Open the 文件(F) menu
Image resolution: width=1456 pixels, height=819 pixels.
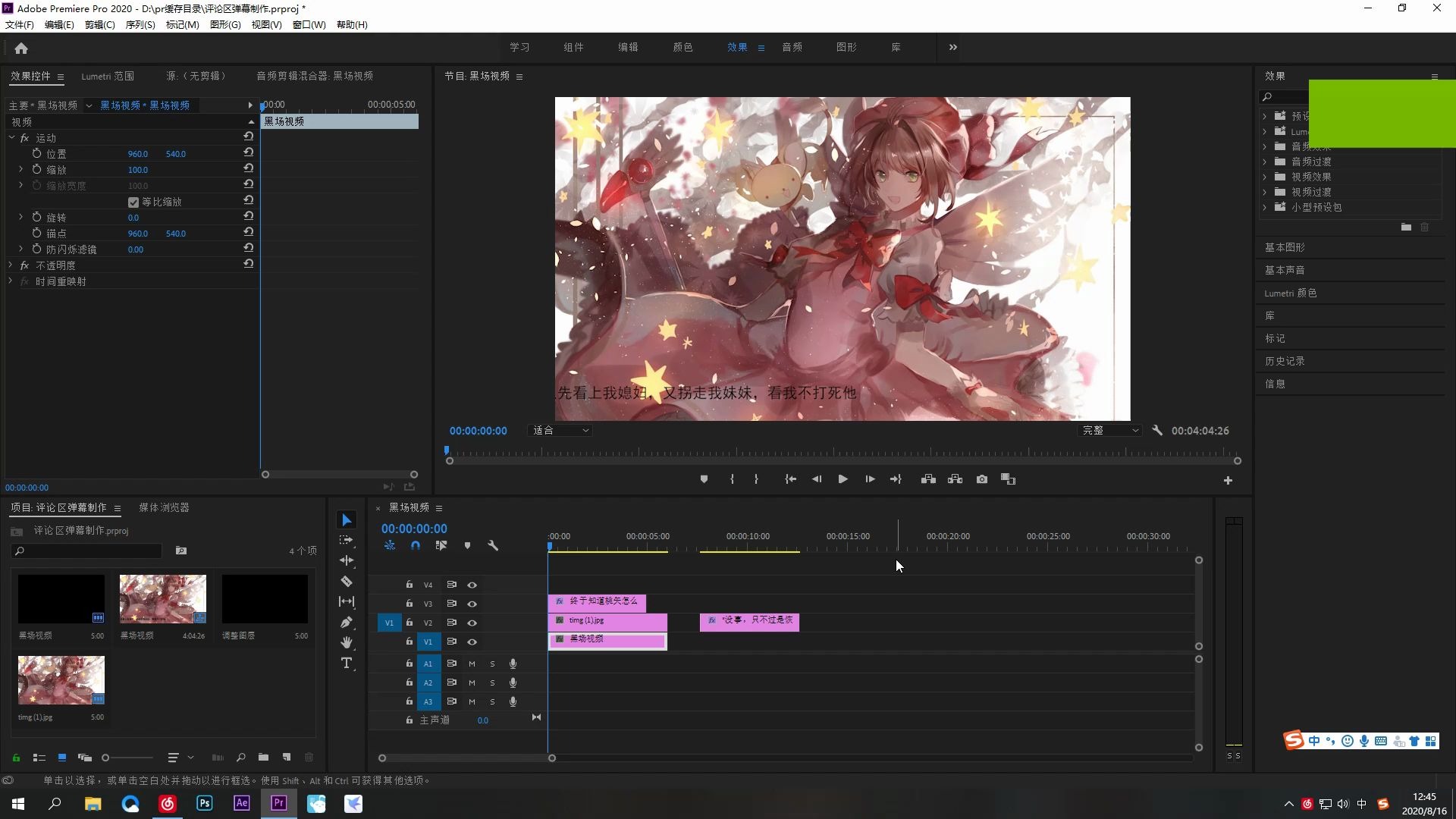click(20, 24)
